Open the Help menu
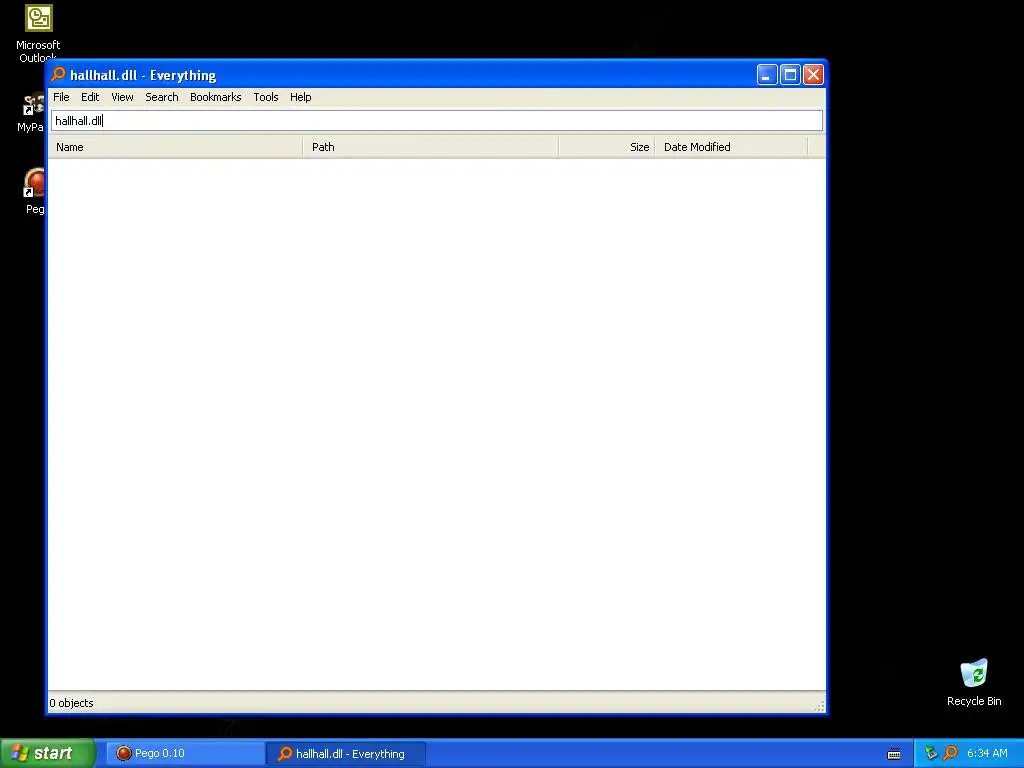The image size is (1024, 768). click(300, 97)
